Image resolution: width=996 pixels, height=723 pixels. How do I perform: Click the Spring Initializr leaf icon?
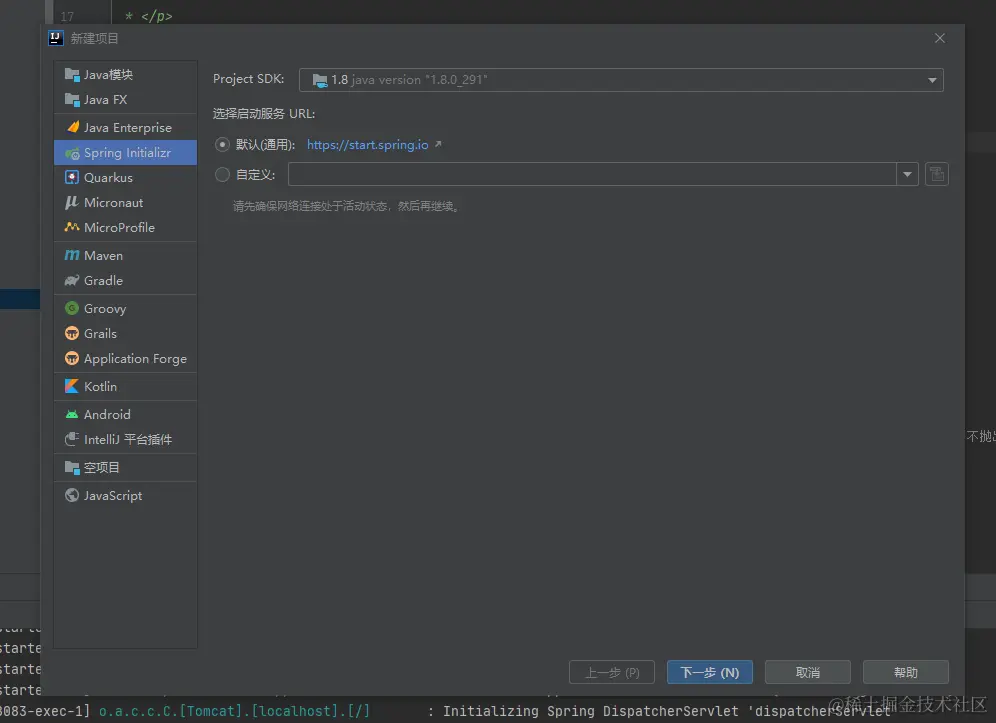click(72, 153)
